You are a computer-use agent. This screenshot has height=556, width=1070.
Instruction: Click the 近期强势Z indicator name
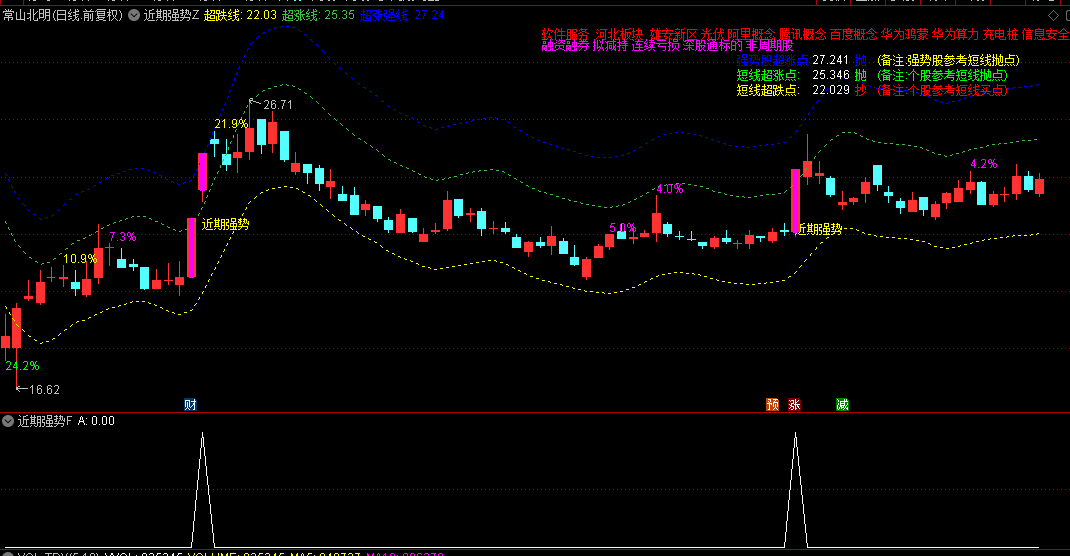171,15
